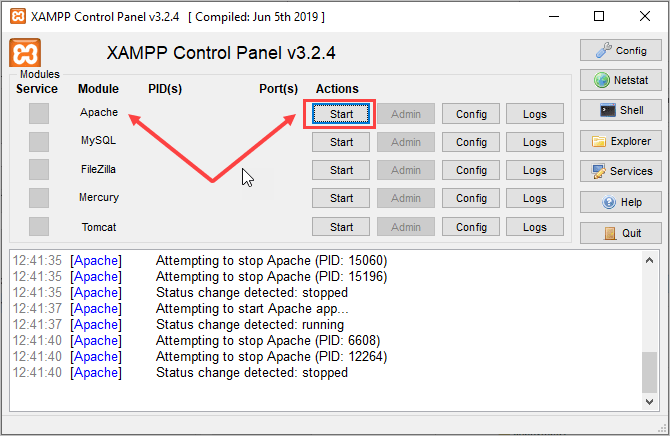Image resolution: width=670 pixels, height=436 pixels.
Task: Click the Admin button in the Mercury row
Action: tap(406, 198)
